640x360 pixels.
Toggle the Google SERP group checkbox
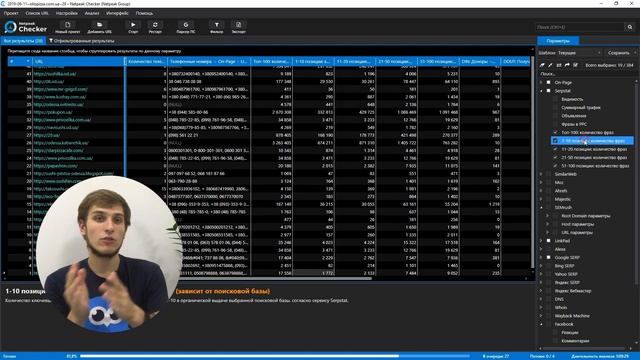point(549,258)
